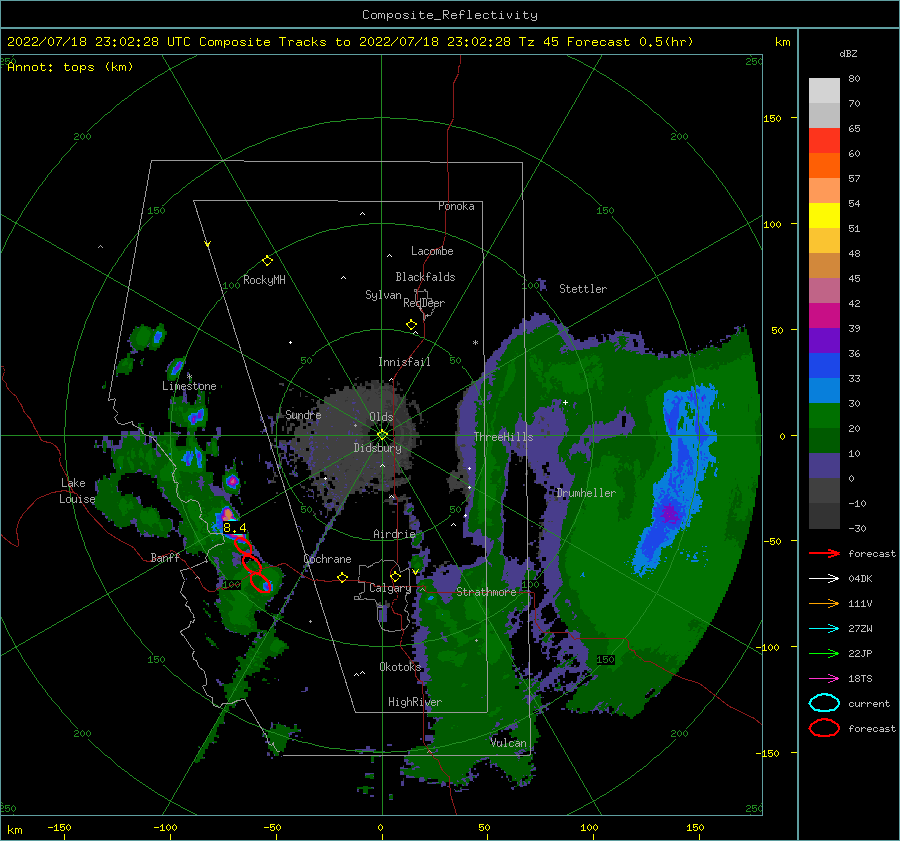Click the cyan current ellipse legend icon

824,703
